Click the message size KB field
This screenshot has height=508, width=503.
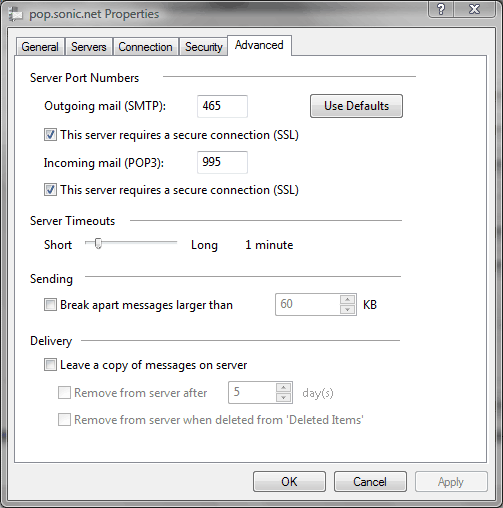307,304
